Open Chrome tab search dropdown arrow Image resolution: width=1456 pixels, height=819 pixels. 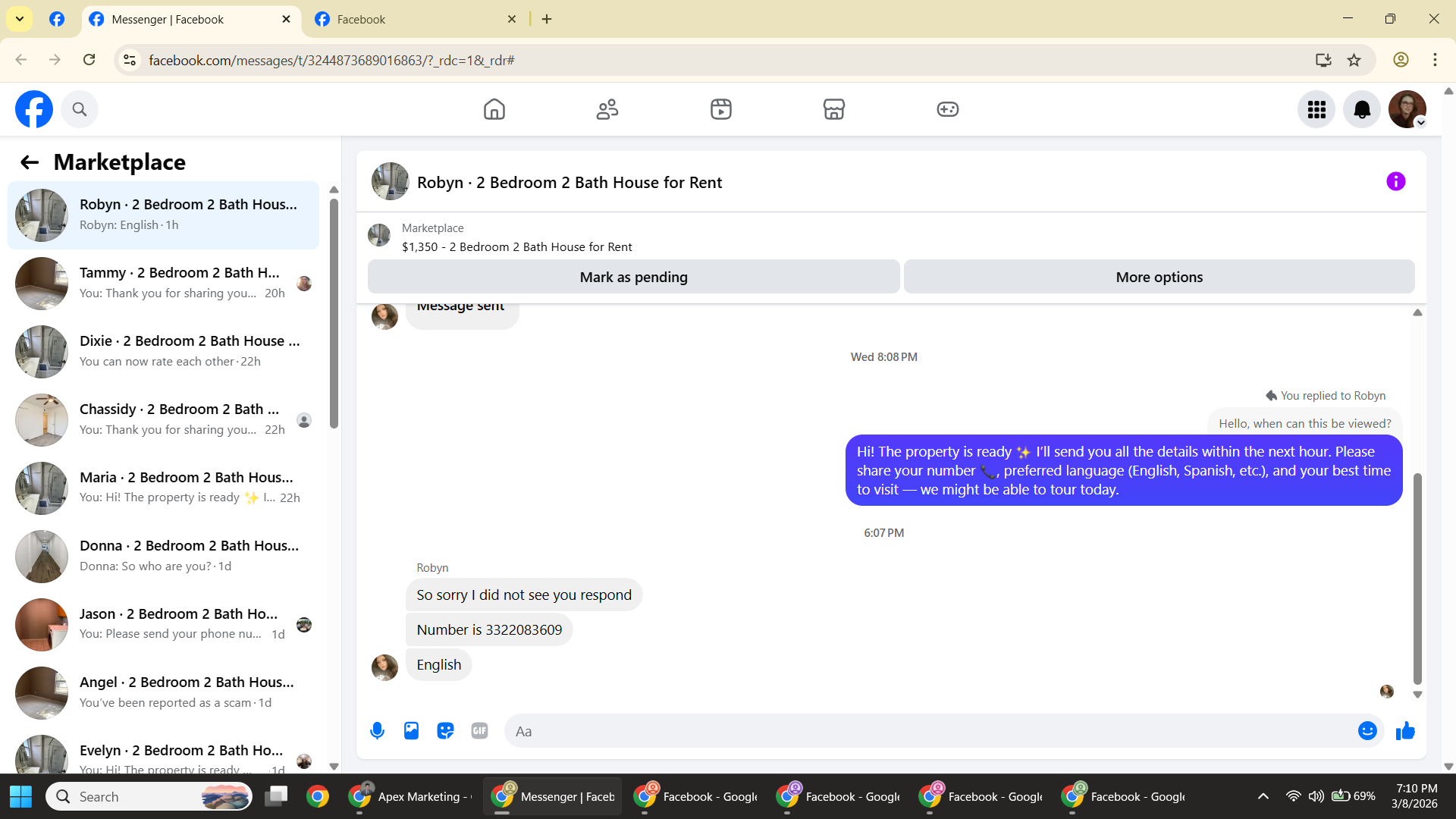point(20,19)
